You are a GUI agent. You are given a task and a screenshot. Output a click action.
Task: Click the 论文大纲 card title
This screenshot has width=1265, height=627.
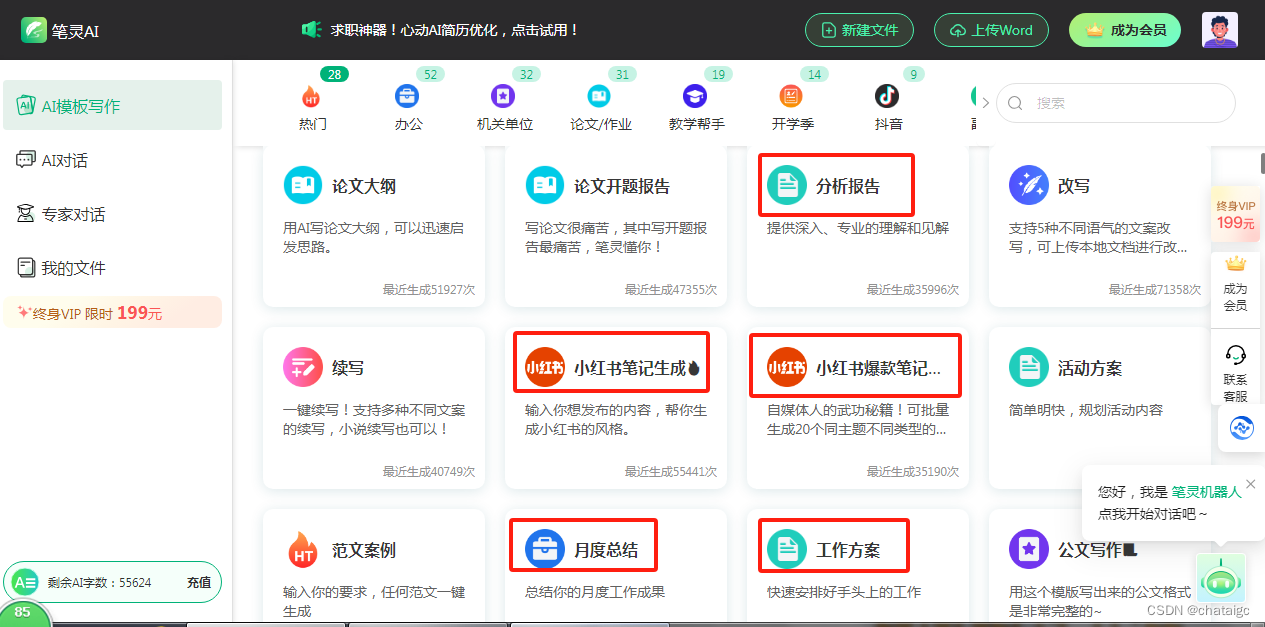click(364, 186)
